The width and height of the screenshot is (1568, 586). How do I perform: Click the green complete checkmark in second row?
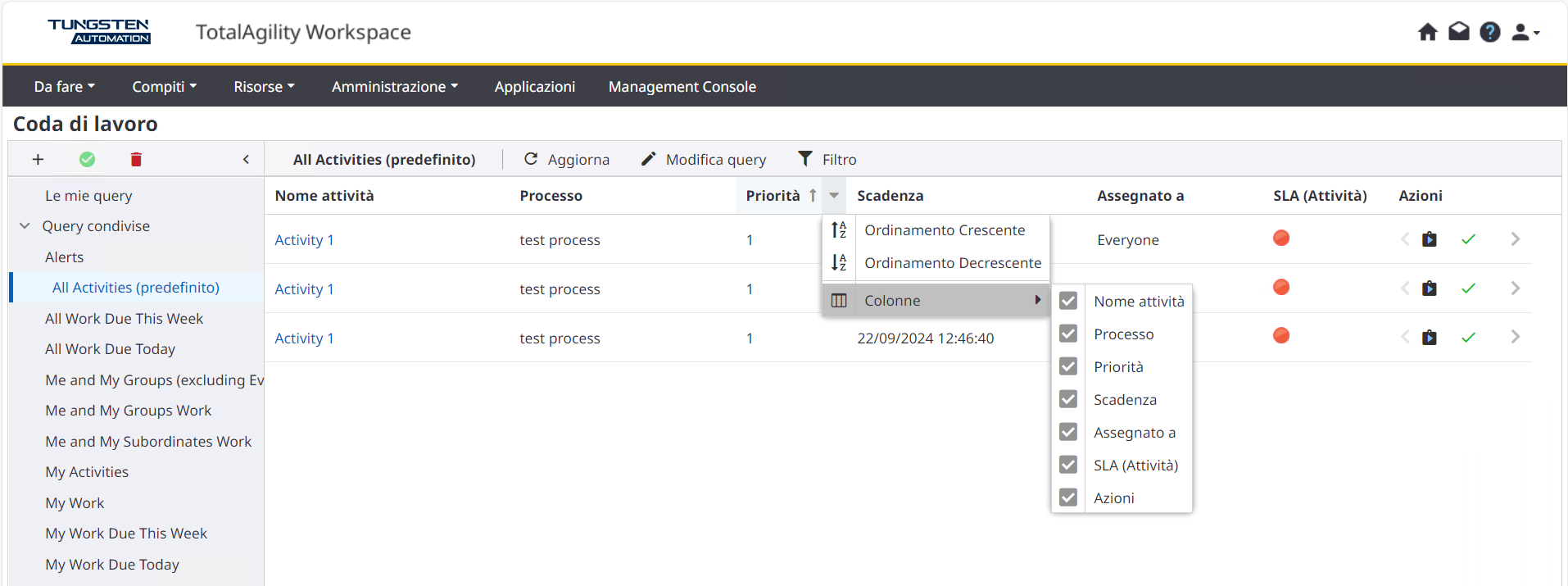point(1468,288)
